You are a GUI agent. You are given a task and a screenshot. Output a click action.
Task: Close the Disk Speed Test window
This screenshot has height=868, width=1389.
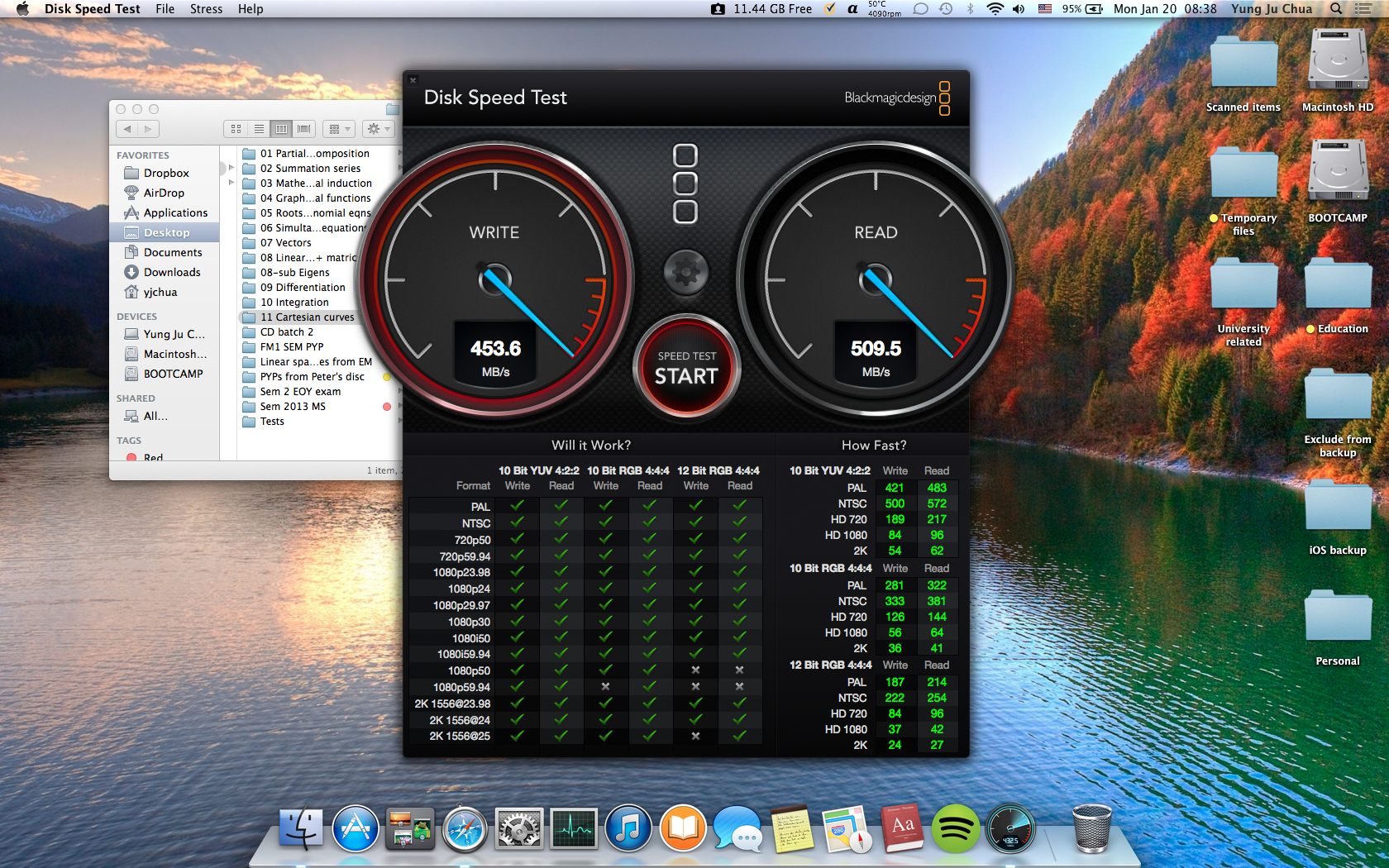click(x=413, y=80)
